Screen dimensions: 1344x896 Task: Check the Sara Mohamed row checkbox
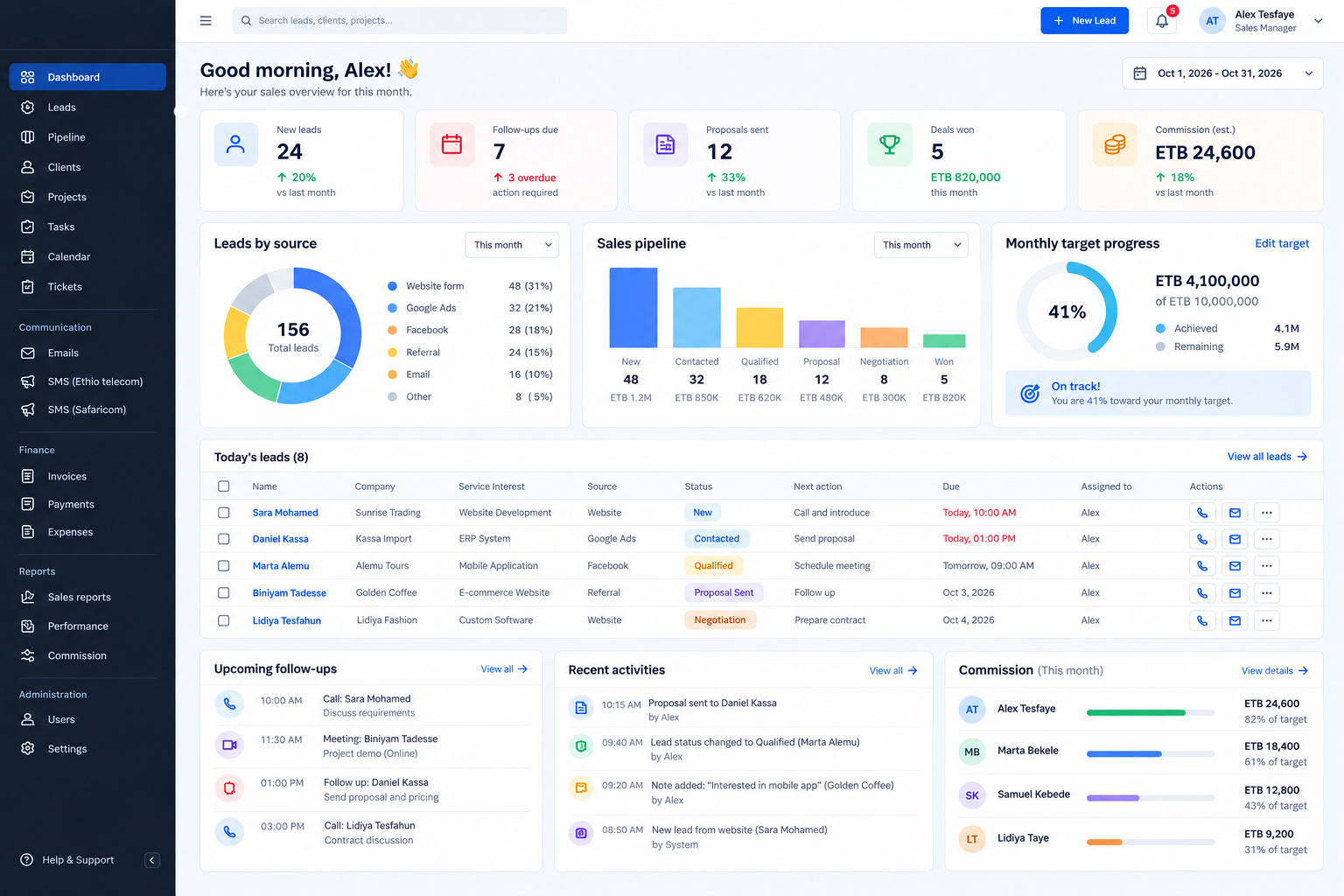[223, 513]
